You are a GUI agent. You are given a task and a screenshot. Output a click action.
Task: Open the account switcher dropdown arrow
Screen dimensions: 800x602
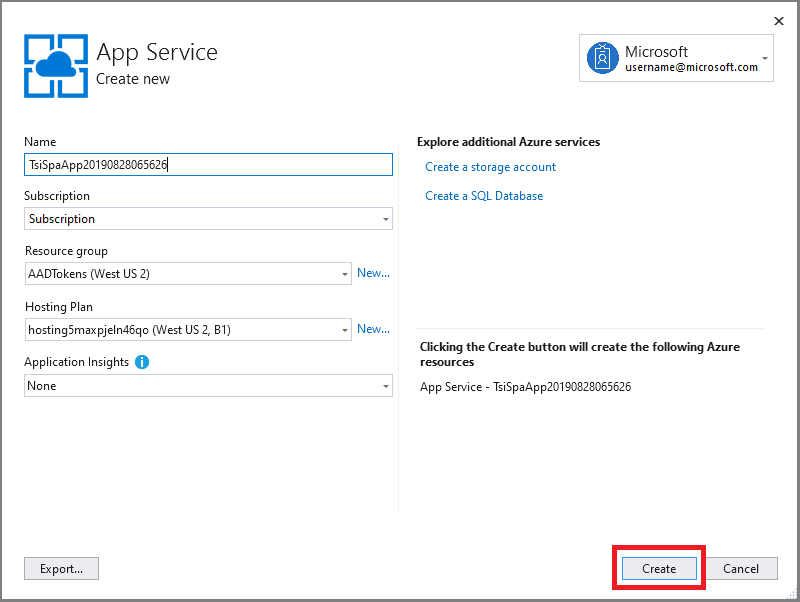click(x=765, y=59)
